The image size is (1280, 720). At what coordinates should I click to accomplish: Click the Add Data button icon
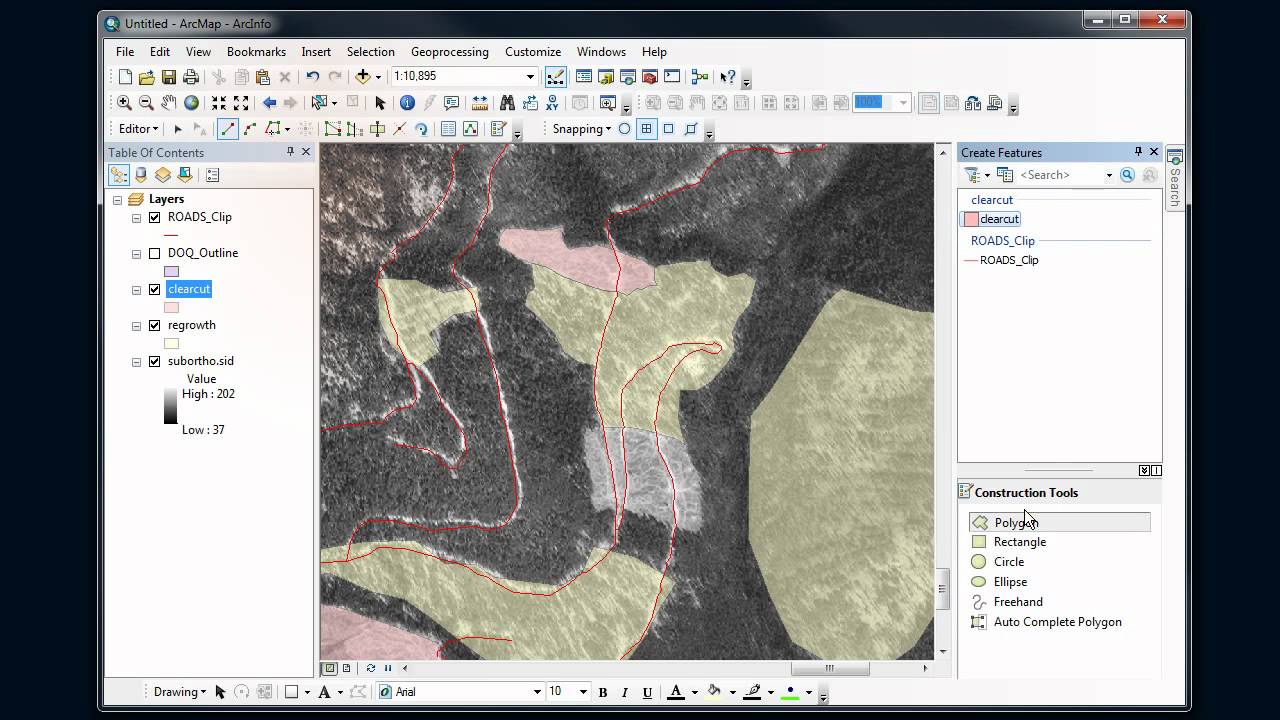tap(363, 77)
